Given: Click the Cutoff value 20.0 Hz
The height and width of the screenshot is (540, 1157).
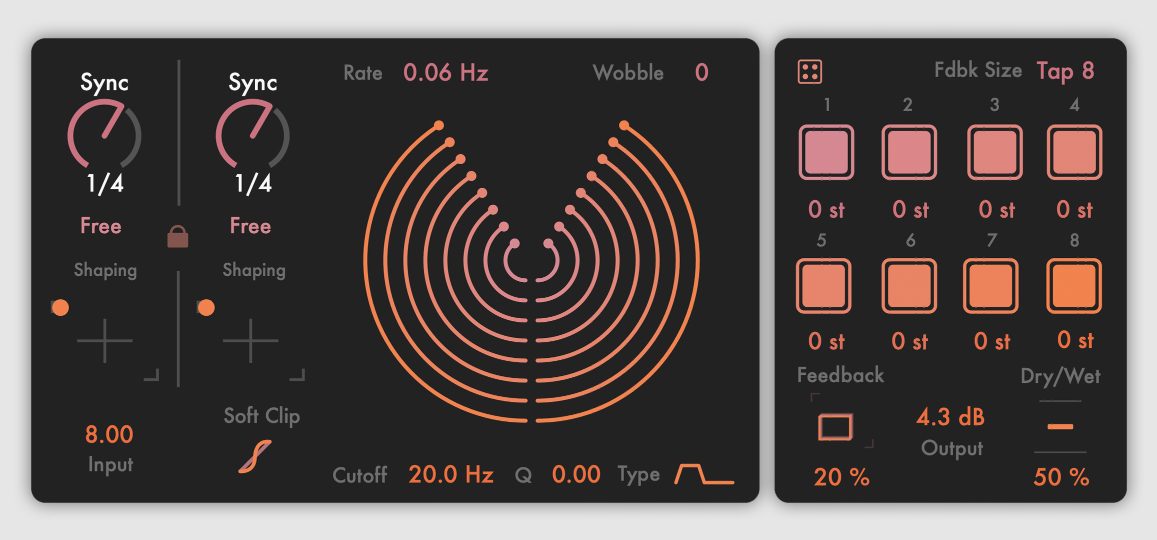Looking at the screenshot, I should coord(451,474).
